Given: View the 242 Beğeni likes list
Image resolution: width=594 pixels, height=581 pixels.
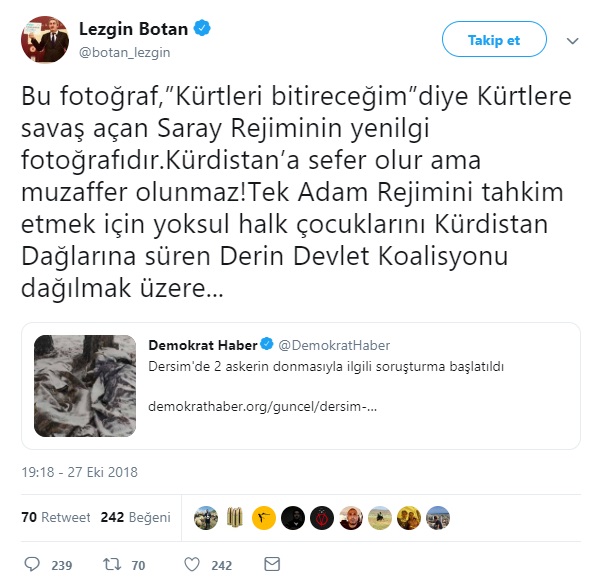Looking at the screenshot, I should coord(136,517).
